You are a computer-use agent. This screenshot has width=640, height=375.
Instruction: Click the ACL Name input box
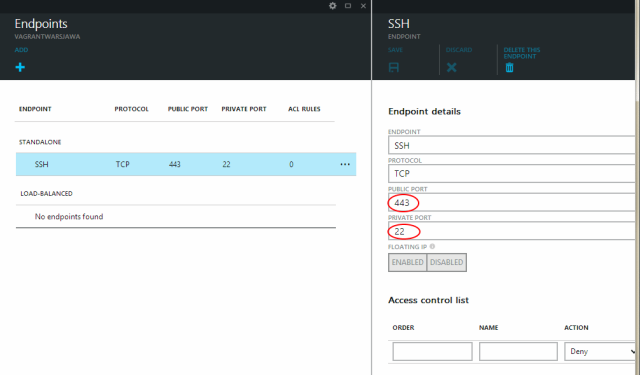(518, 351)
